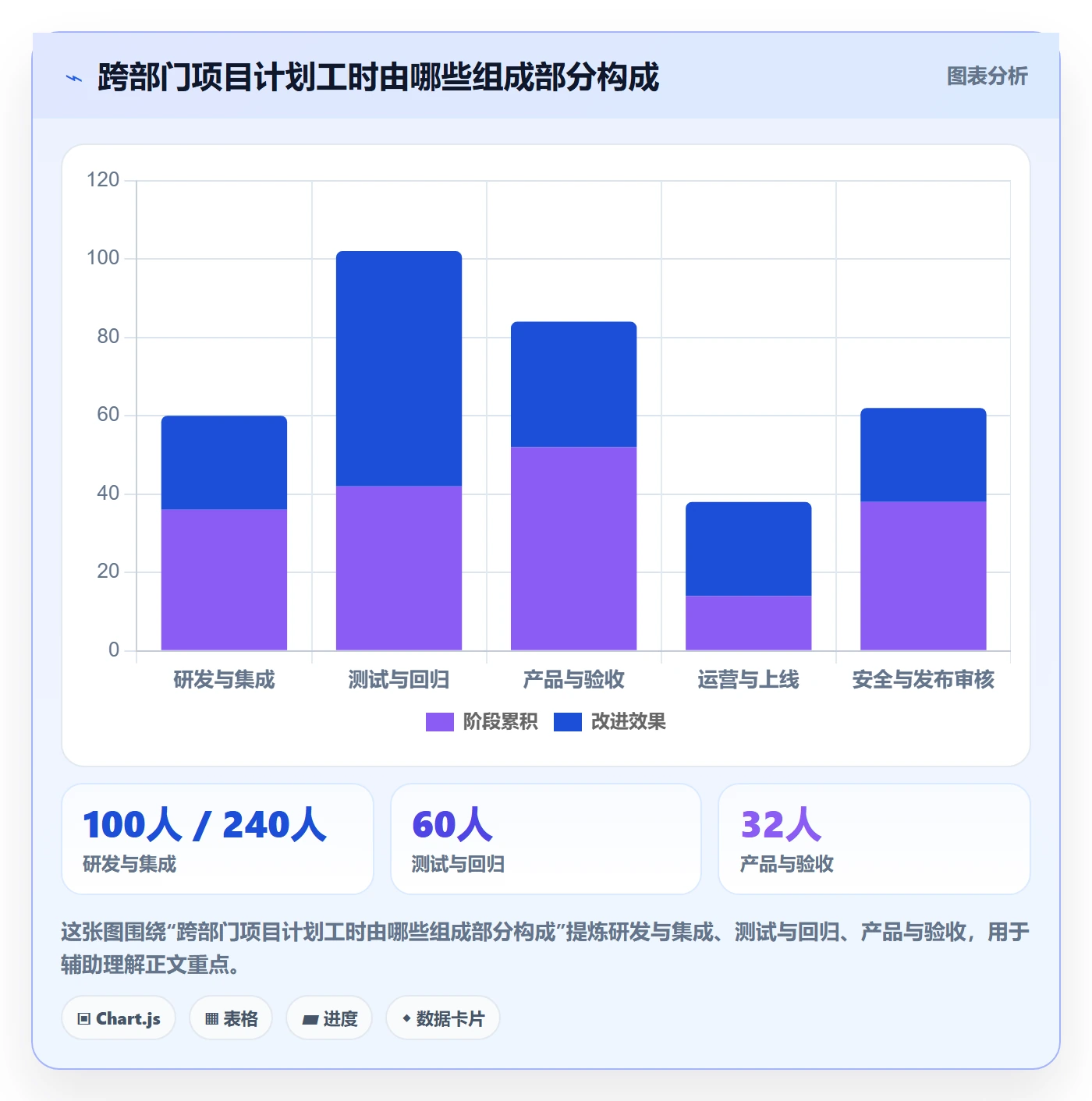Click the purple 产品与验收 bar segment
1092x1101 pixels.
click(x=573, y=548)
